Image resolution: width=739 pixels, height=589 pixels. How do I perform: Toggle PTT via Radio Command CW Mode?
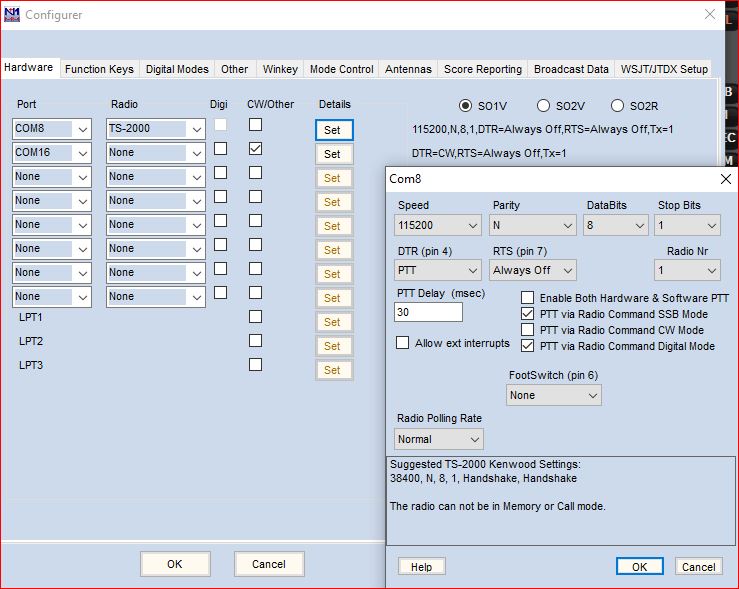pyautogui.click(x=528, y=330)
